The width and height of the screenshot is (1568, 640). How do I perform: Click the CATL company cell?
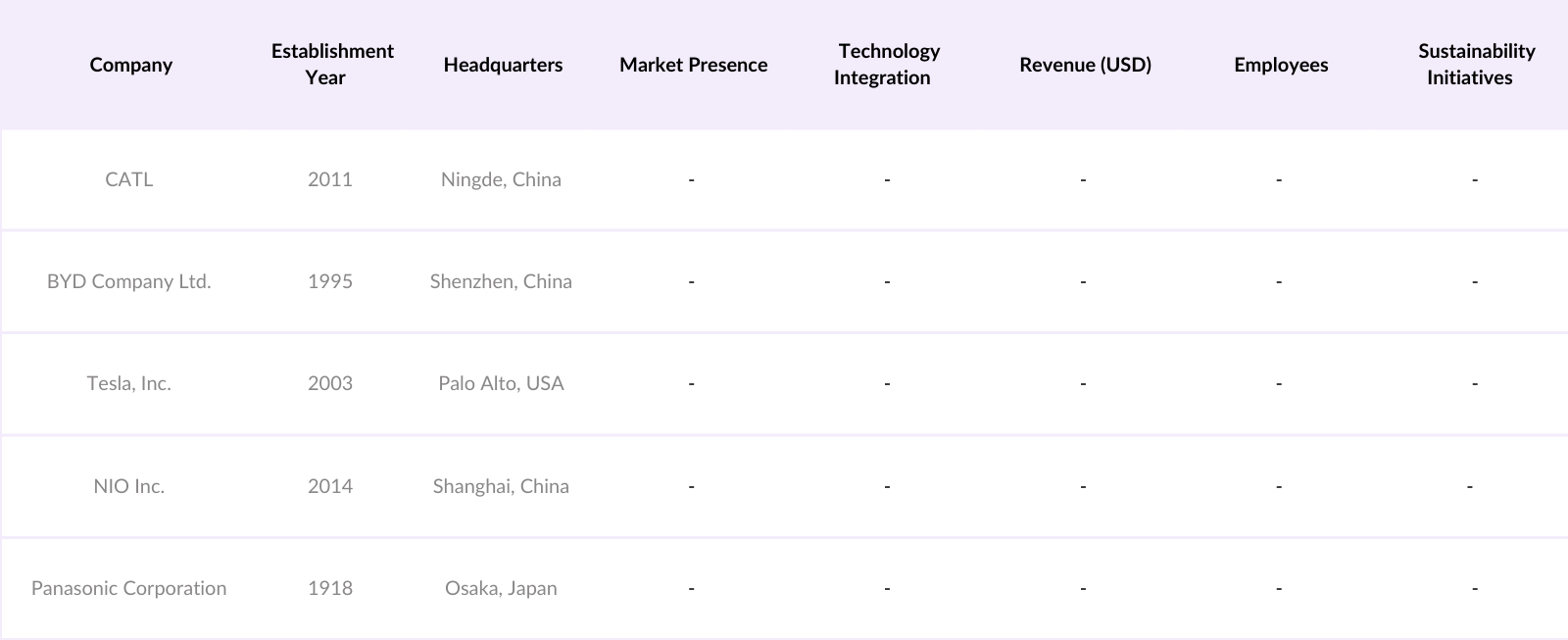[x=129, y=179]
